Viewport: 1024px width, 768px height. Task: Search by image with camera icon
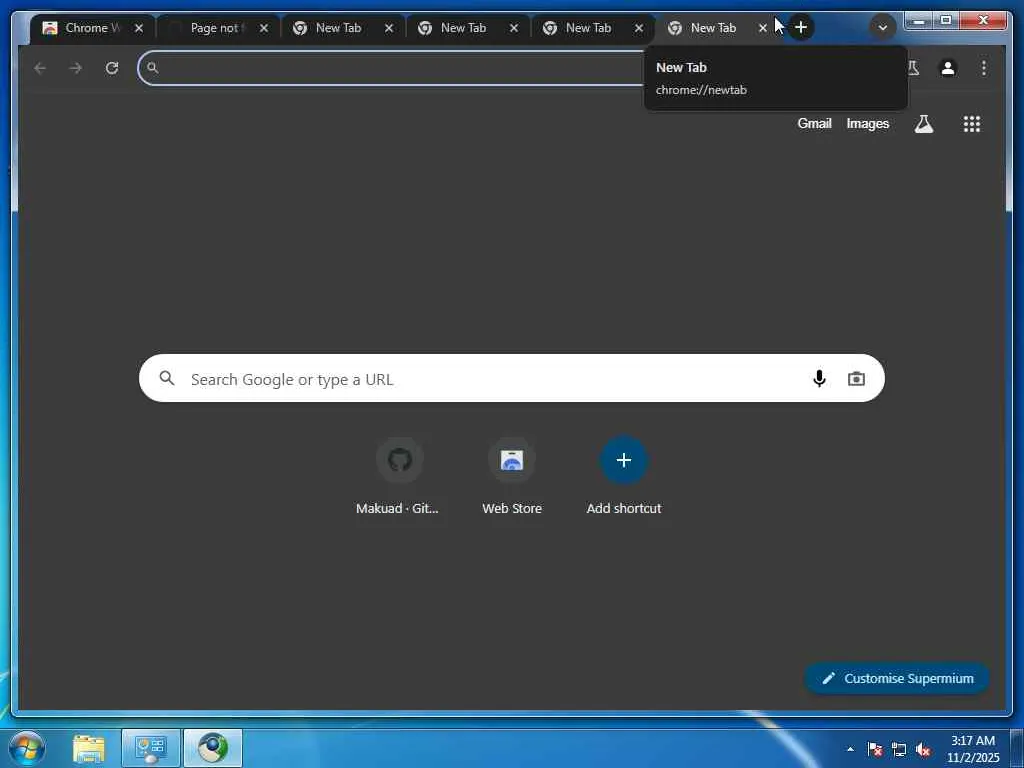click(x=856, y=379)
